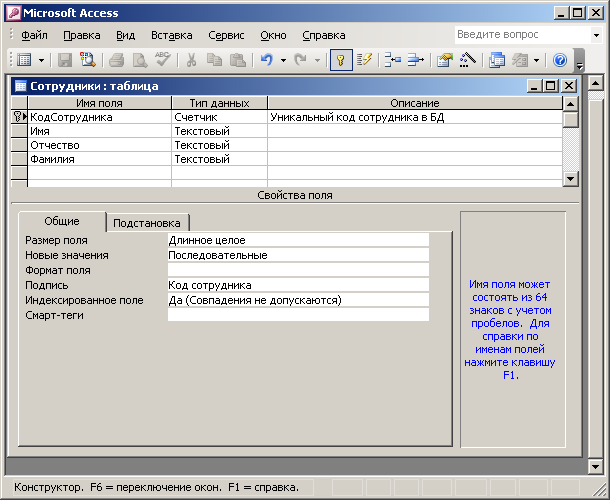Click the Redo arrow icon
This screenshot has height=500, width=610.
[300, 60]
